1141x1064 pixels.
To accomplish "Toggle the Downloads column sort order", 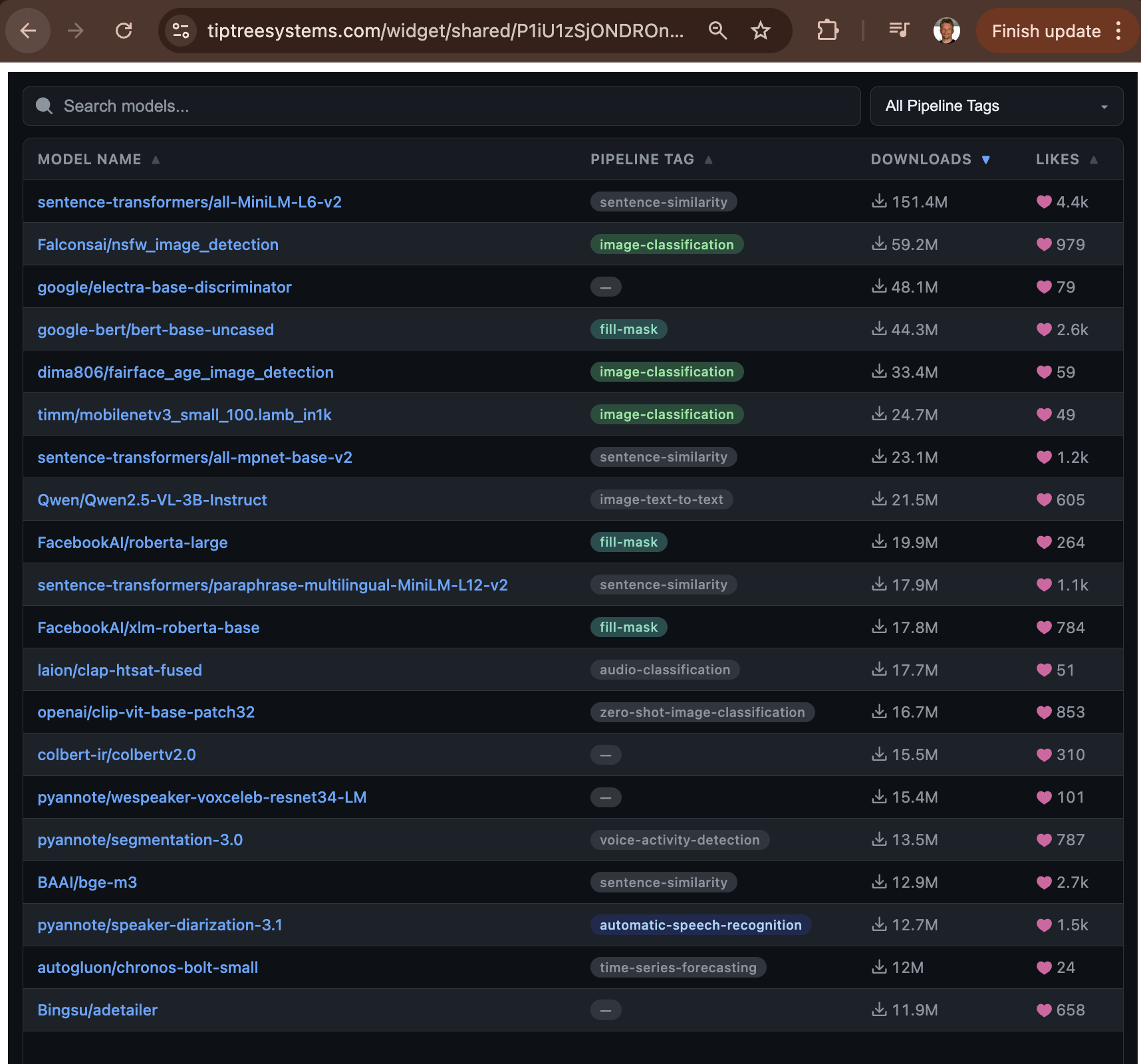I will 986,160.
